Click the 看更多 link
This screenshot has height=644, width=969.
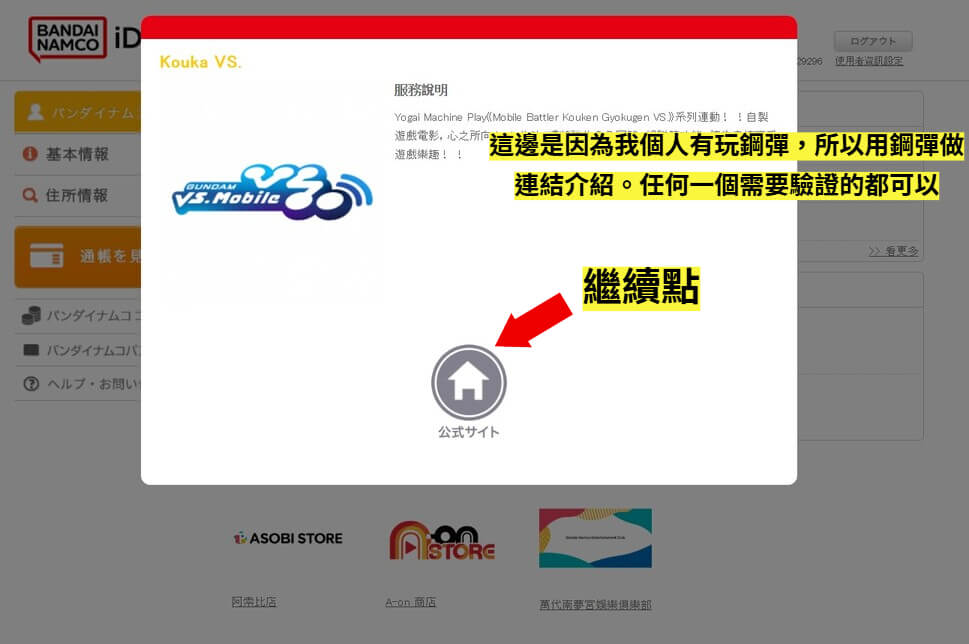point(893,251)
